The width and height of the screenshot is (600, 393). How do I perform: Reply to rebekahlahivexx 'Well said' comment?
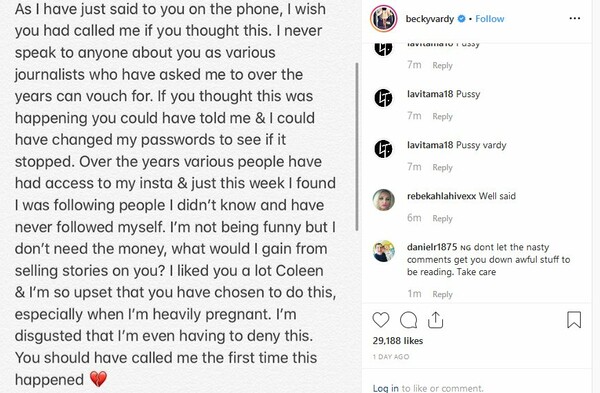point(442,219)
